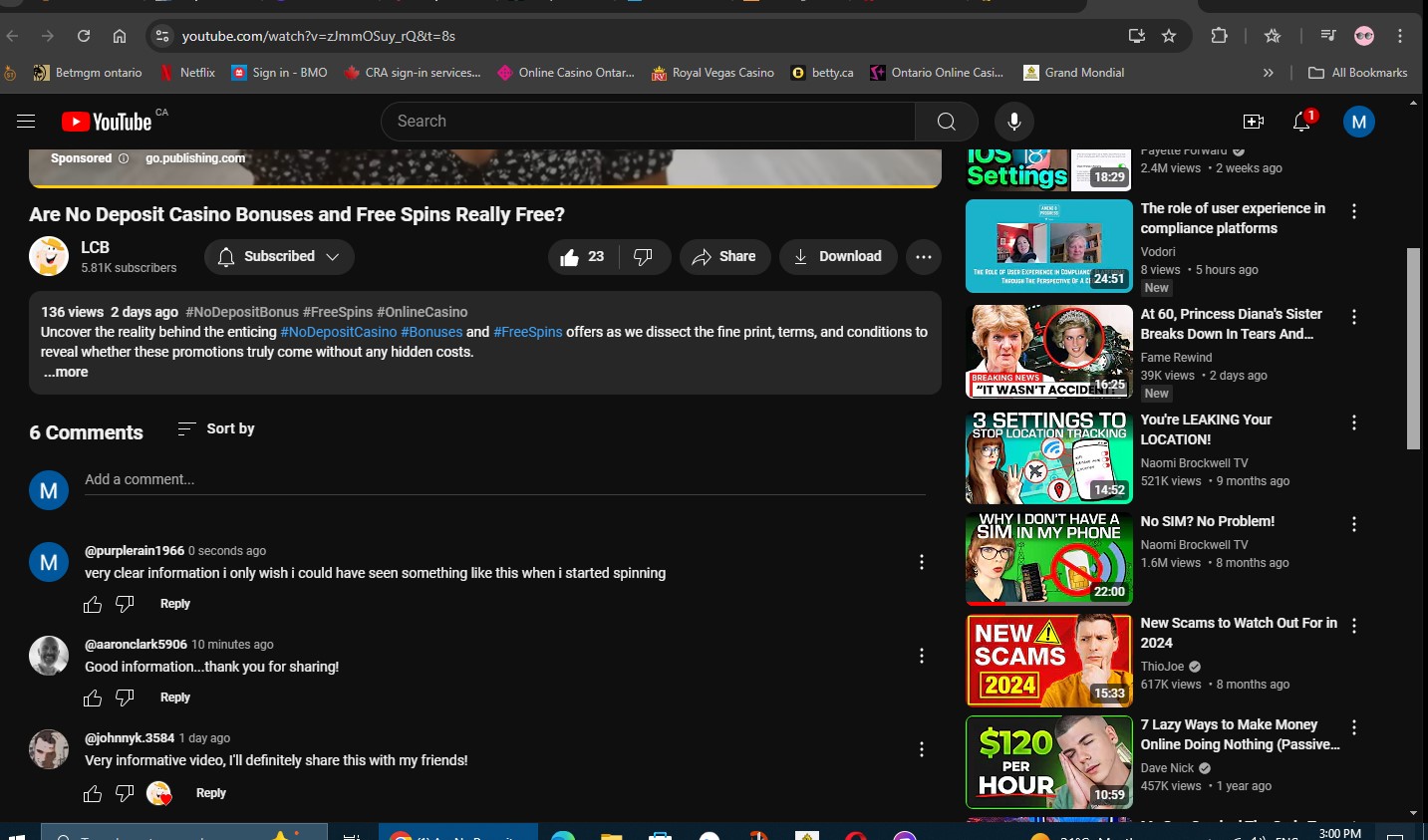
Task: Reload the page in the browser
Action: [84, 36]
